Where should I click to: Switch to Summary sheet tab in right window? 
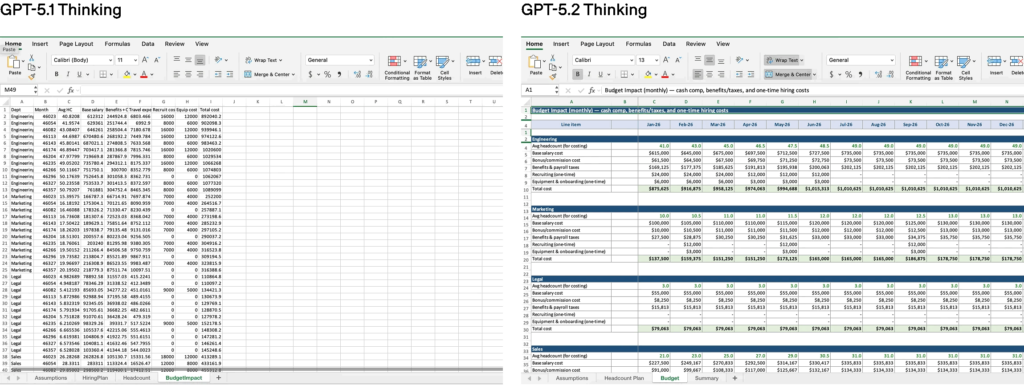[x=706, y=378]
